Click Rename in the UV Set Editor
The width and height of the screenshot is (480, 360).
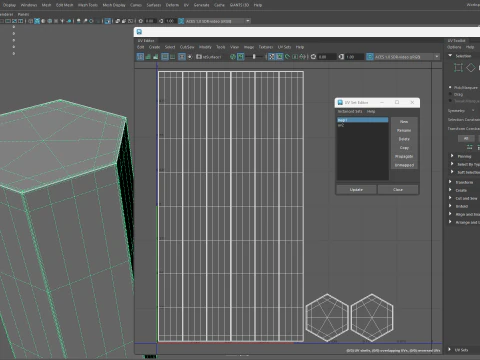click(404, 130)
